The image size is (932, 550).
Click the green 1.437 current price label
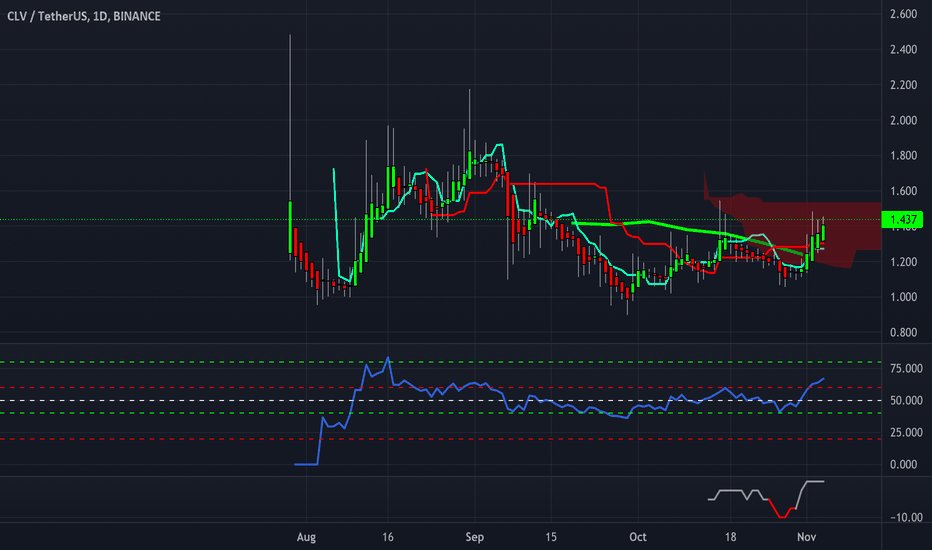click(902, 219)
